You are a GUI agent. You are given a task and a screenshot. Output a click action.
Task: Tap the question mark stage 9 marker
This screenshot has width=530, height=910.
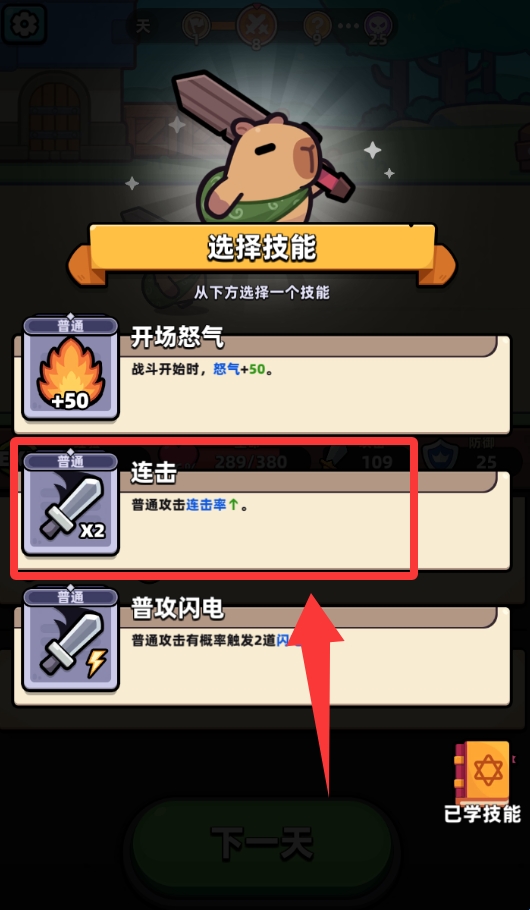point(317,26)
